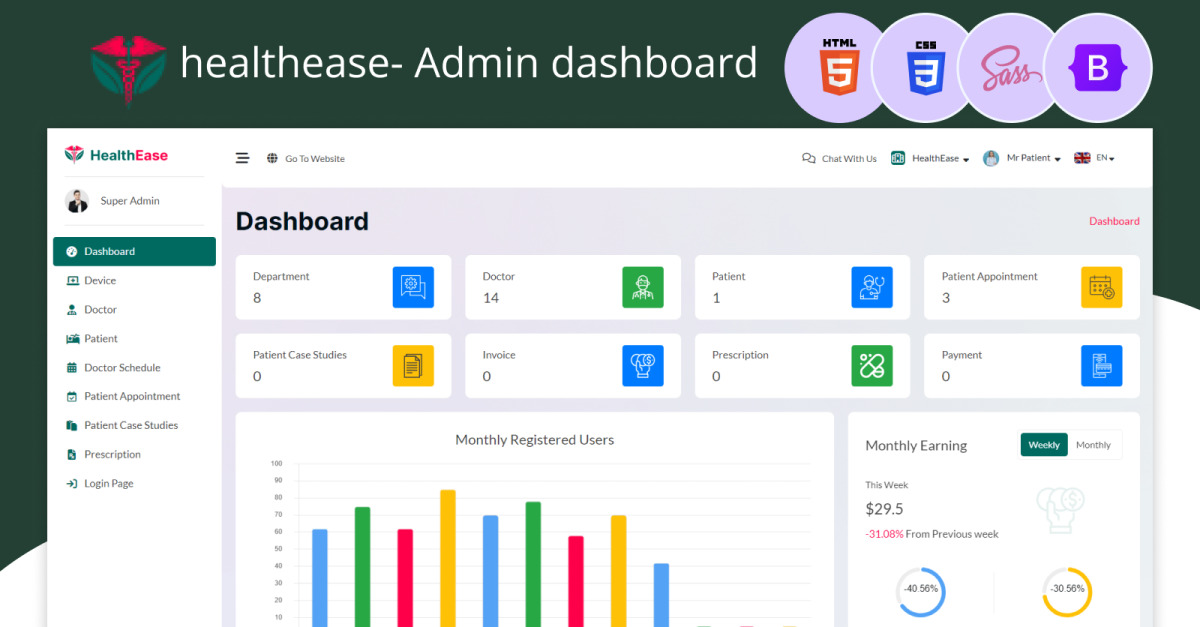Click the Monthly Earning heading

[x=916, y=446]
